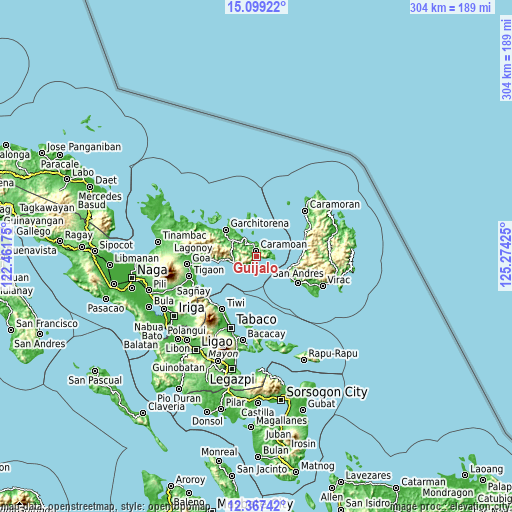The width and height of the screenshot is (512, 512).
Task: Click the Donsol town marker
Action: (207, 412)
